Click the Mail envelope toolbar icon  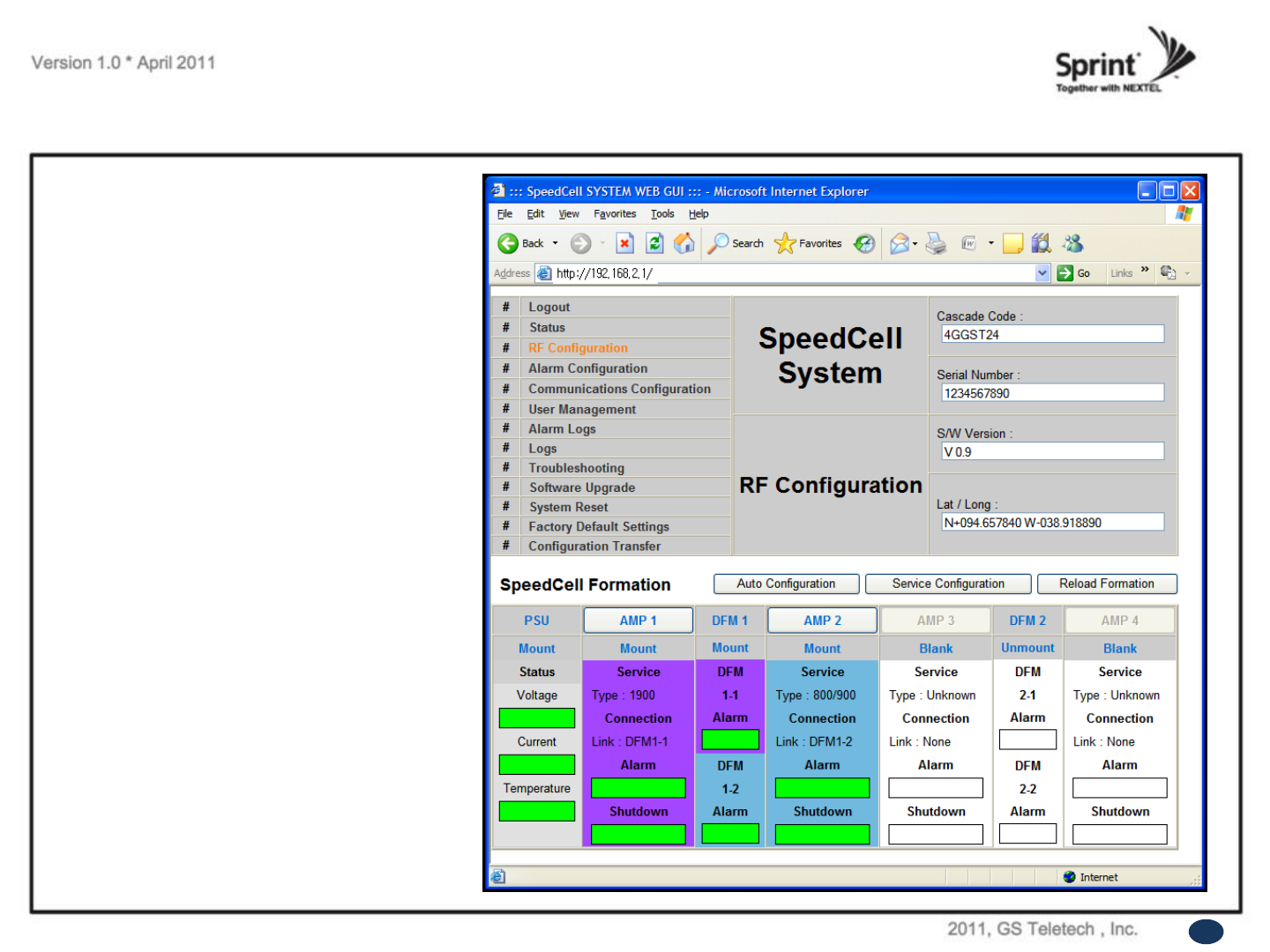coord(899,243)
